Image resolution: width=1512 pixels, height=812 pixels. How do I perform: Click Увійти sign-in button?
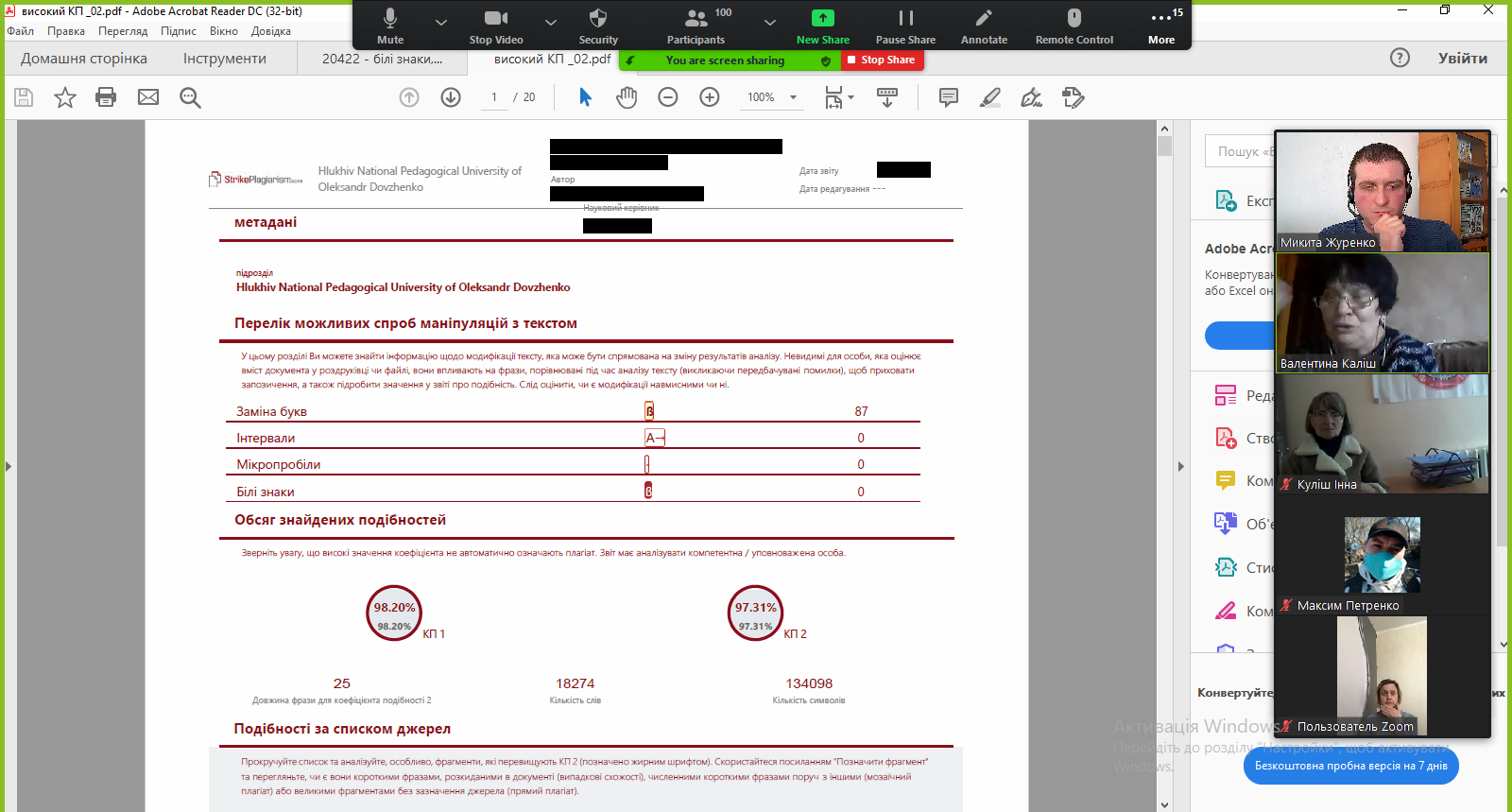pos(1462,59)
